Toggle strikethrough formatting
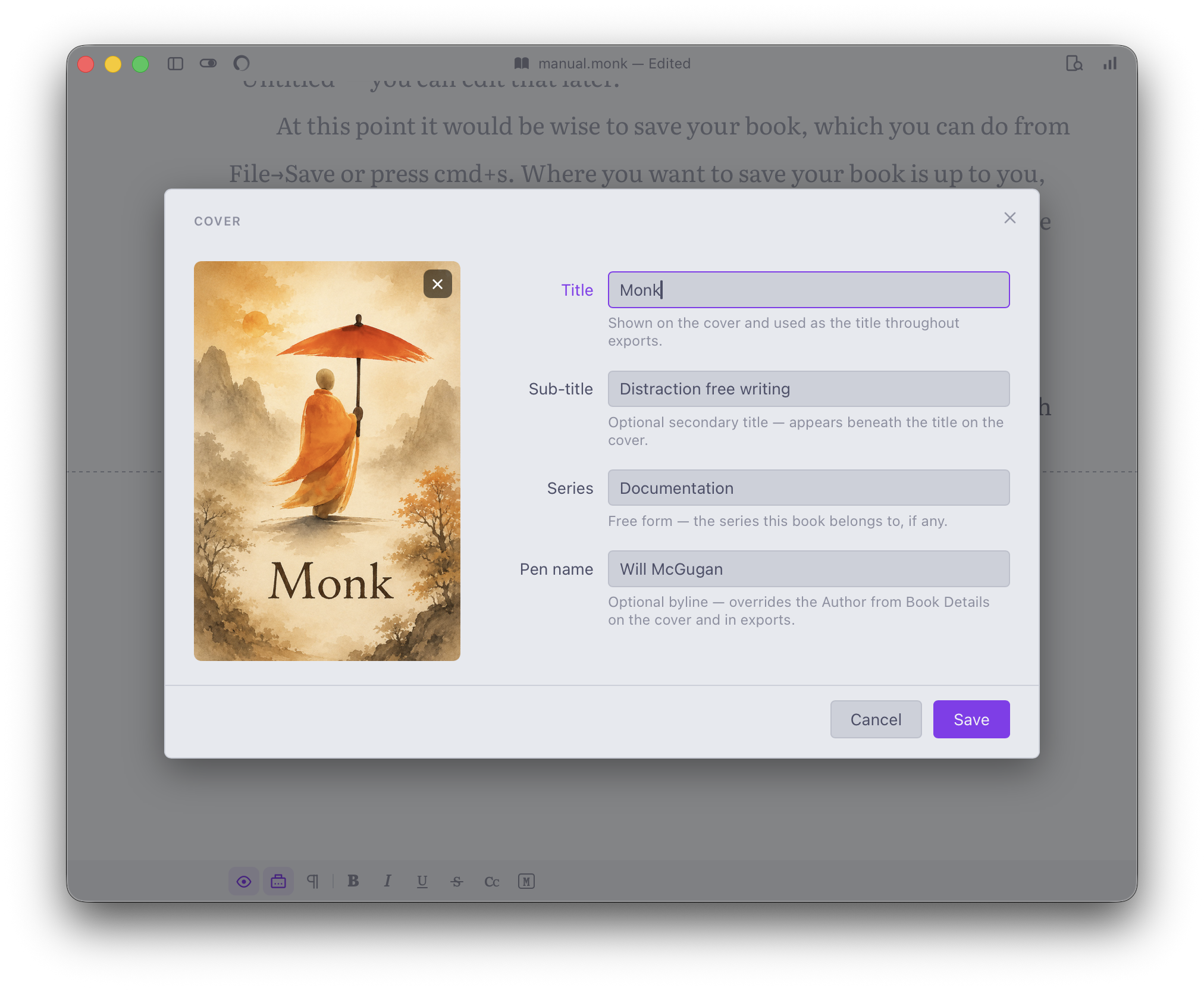 pos(457,881)
